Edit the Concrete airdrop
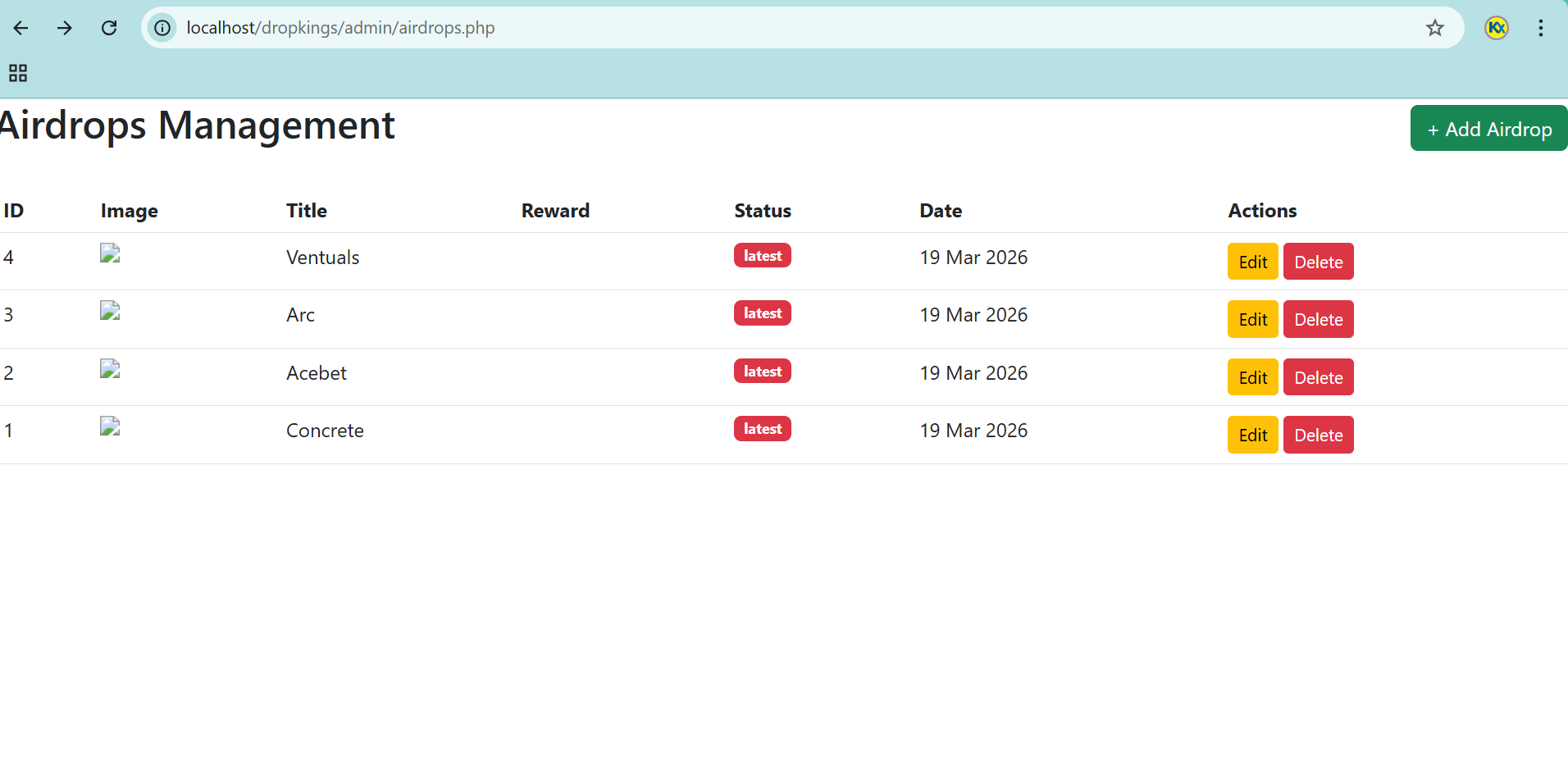1568x771 pixels. [x=1252, y=435]
